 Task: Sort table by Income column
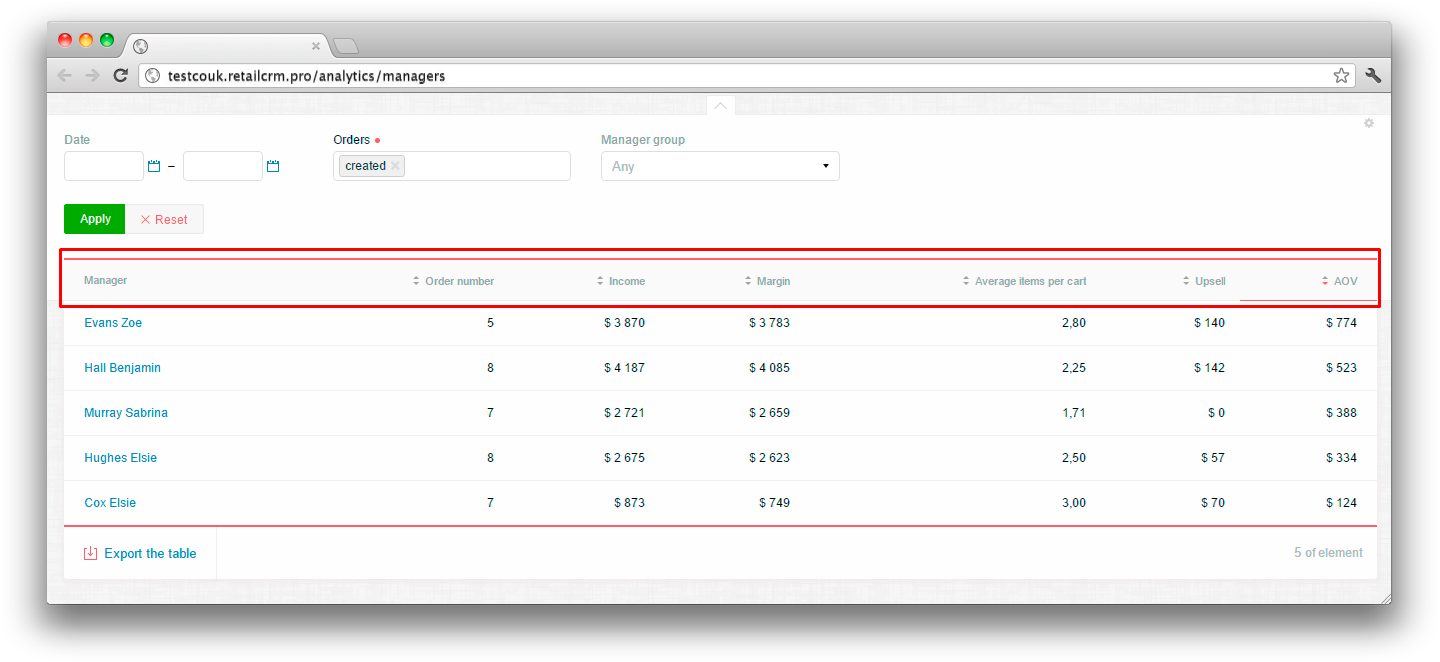620,281
